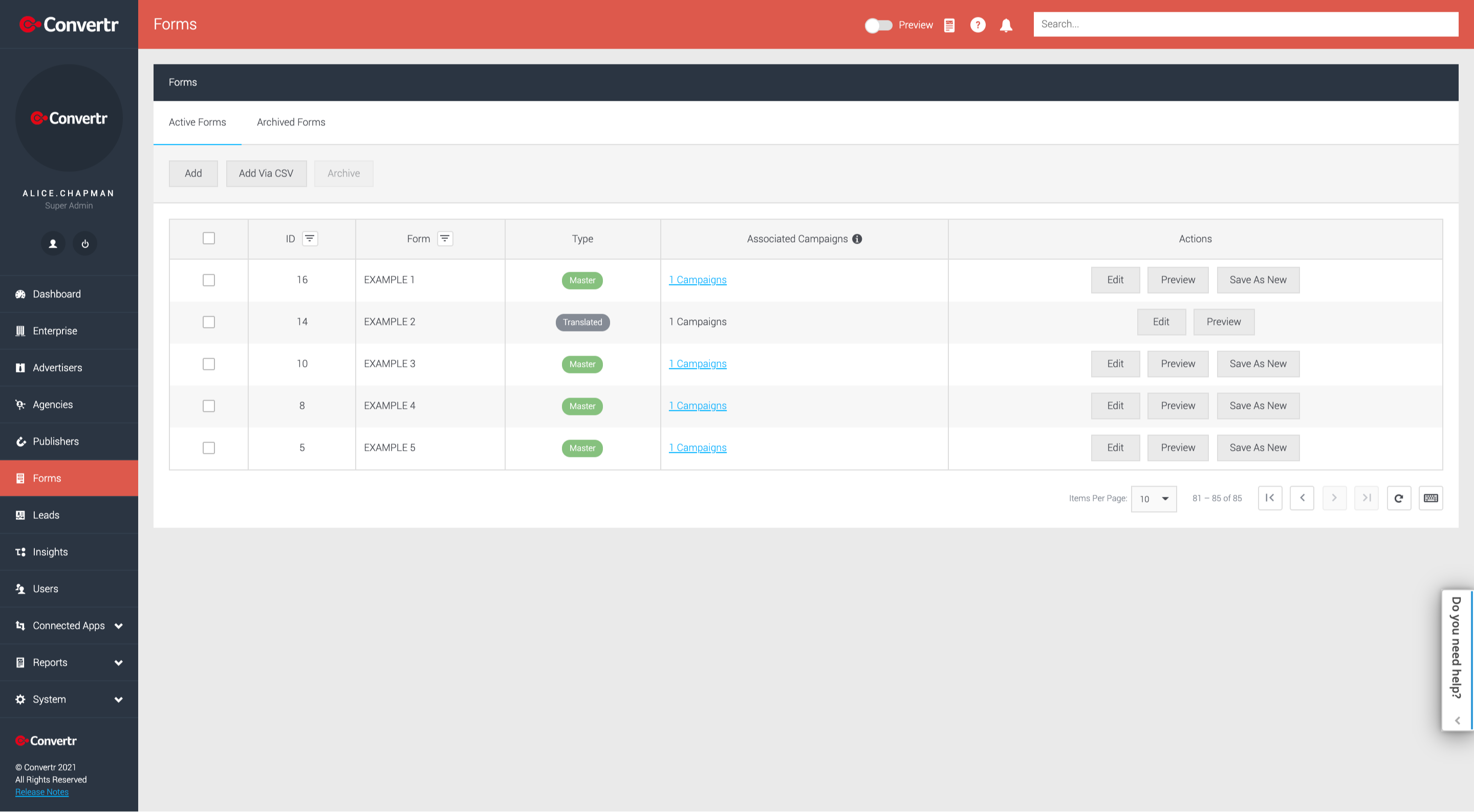The image size is (1474, 812).
Task: Edit the EXAMPLE 1 form
Action: click(1115, 280)
